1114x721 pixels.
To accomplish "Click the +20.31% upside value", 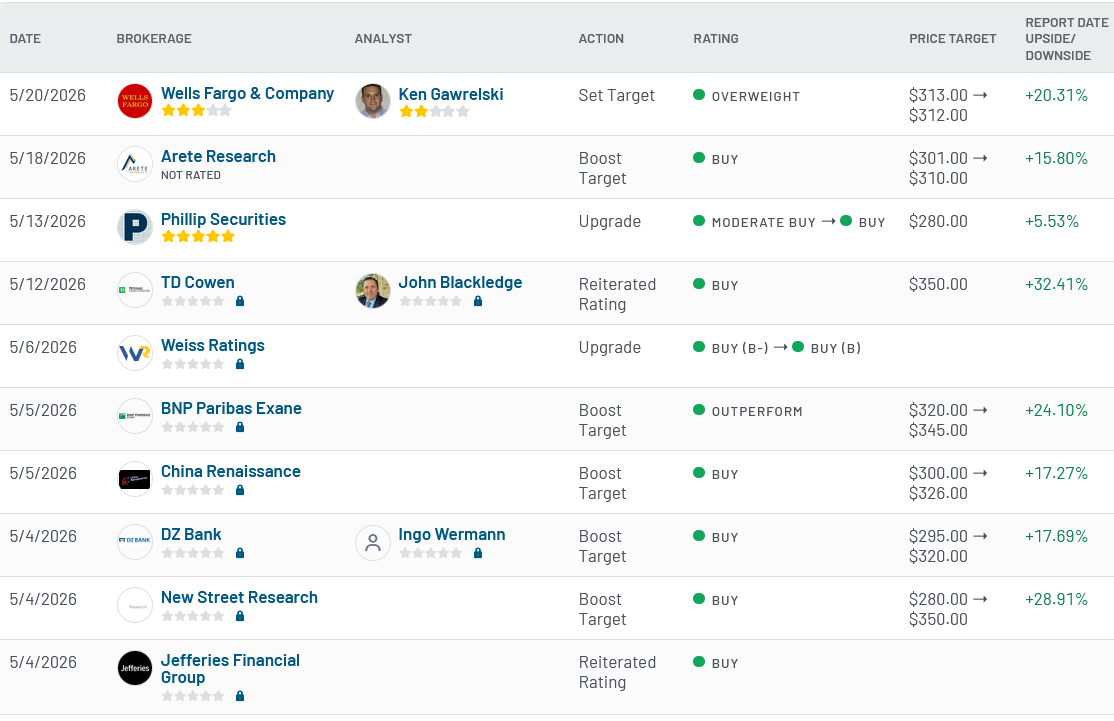I will tap(1056, 95).
